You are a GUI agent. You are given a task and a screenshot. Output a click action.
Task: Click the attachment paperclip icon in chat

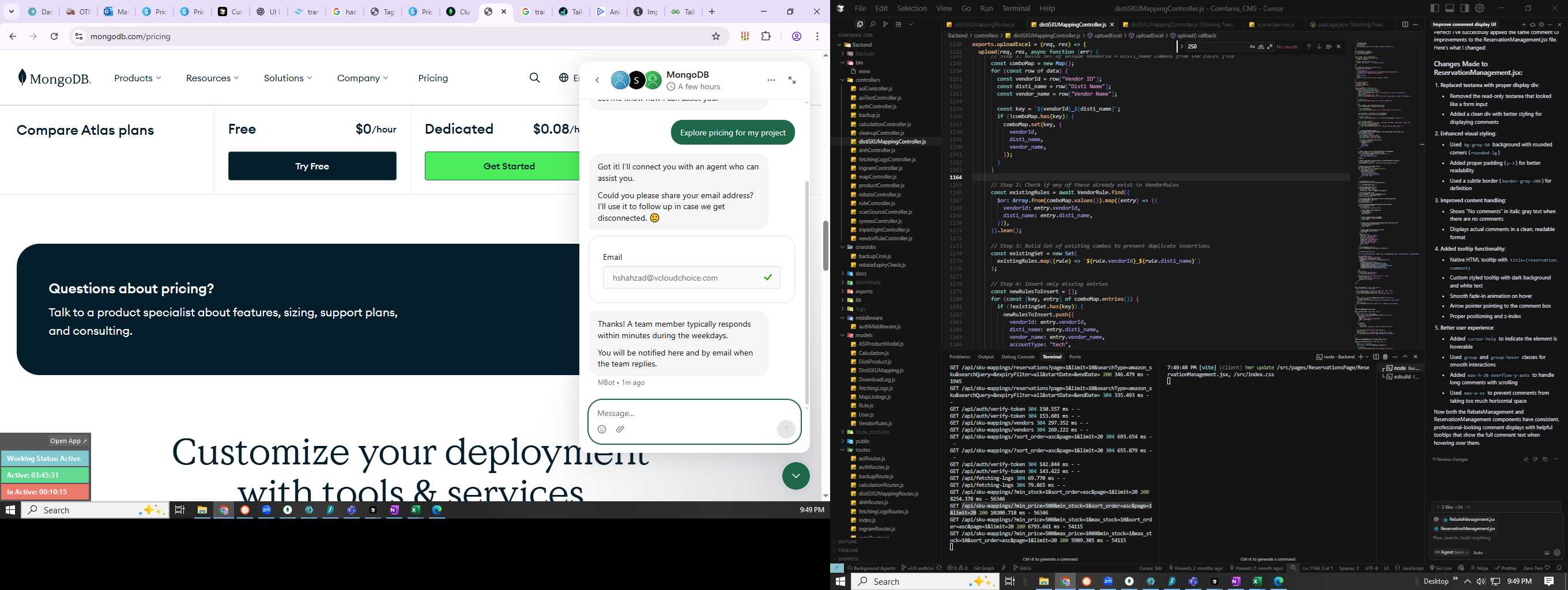click(x=620, y=429)
